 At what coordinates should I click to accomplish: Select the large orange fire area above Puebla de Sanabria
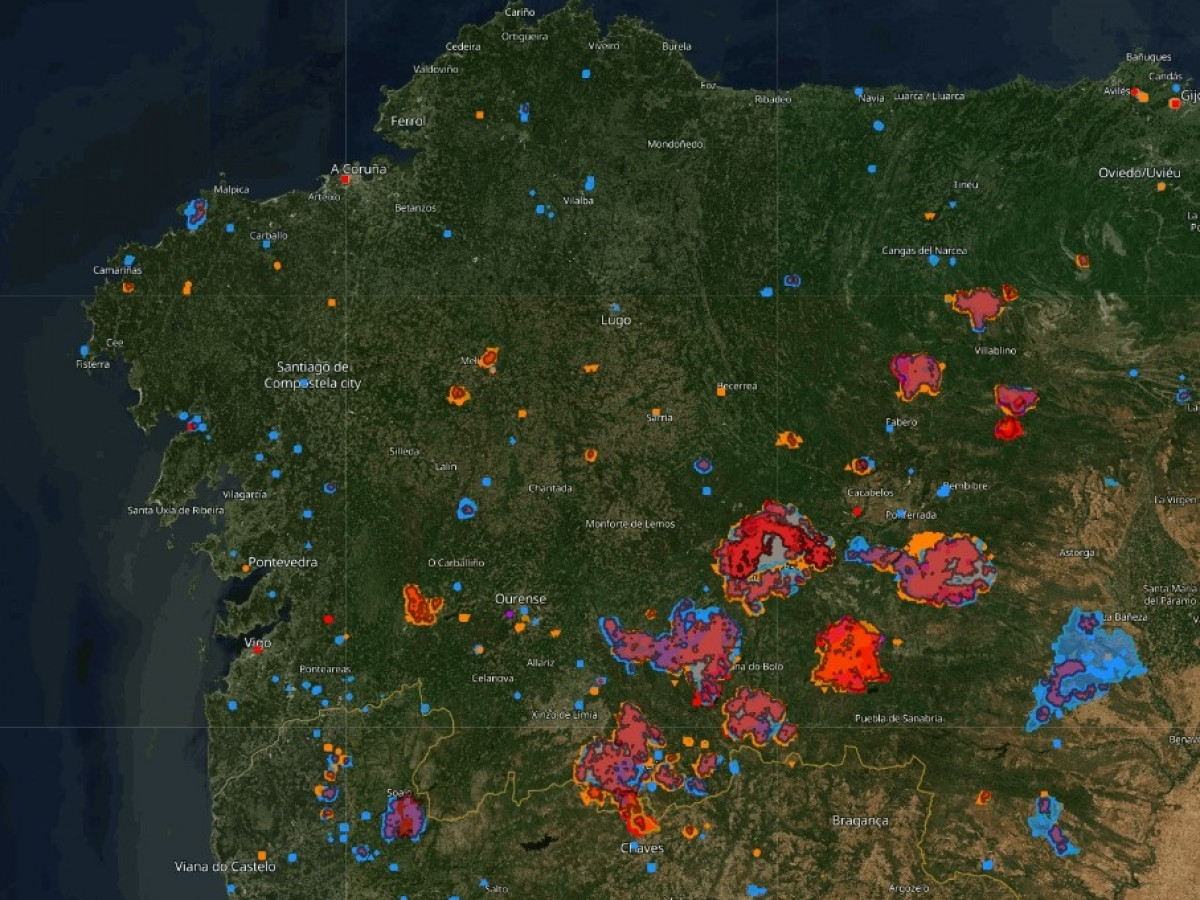point(849,655)
